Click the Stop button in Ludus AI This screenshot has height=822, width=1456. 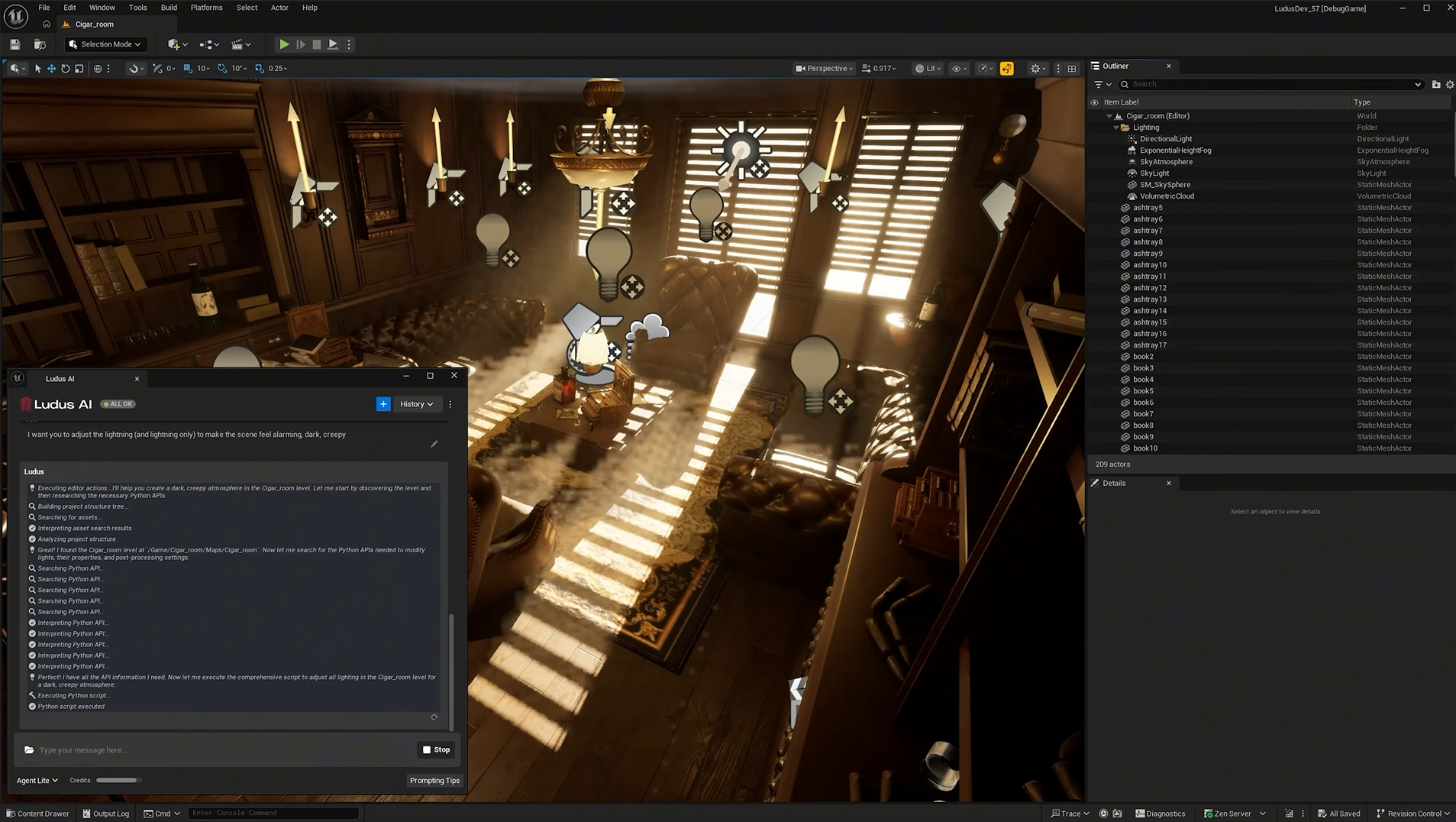[436, 749]
